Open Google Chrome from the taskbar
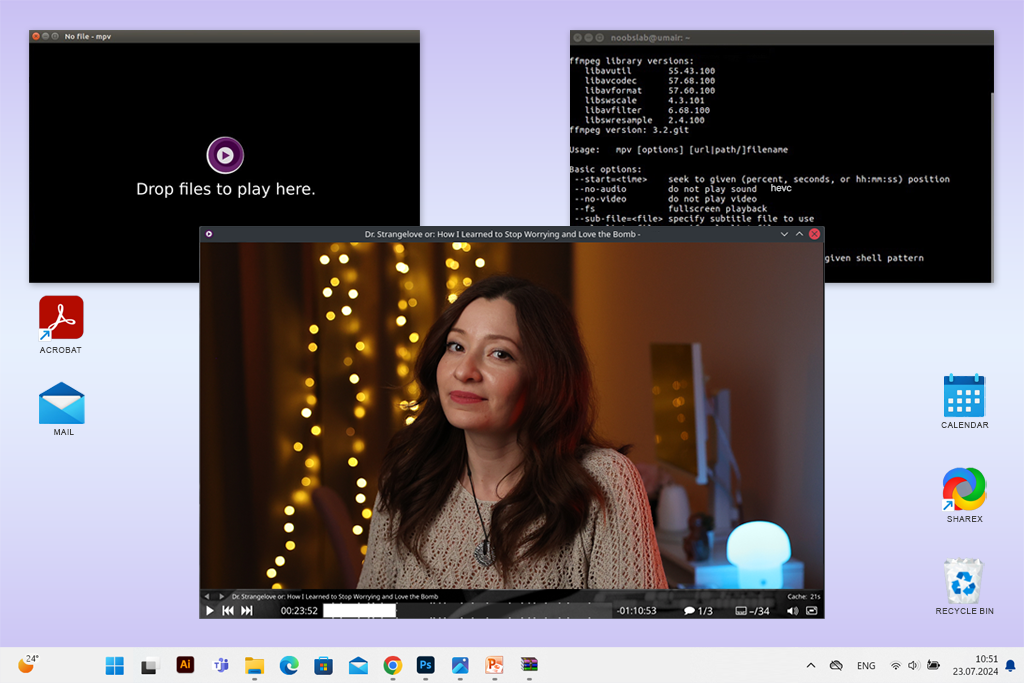 tap(392, 665)
